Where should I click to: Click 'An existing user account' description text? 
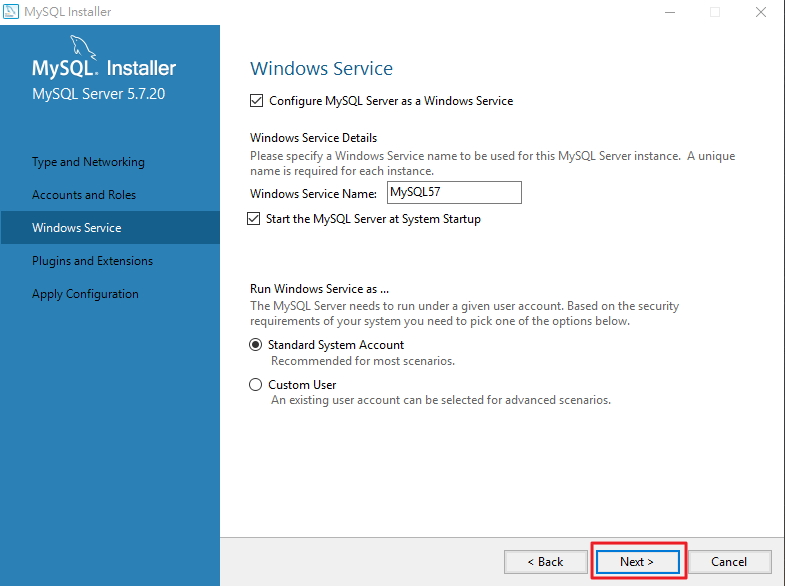click(x=441, y=400)
